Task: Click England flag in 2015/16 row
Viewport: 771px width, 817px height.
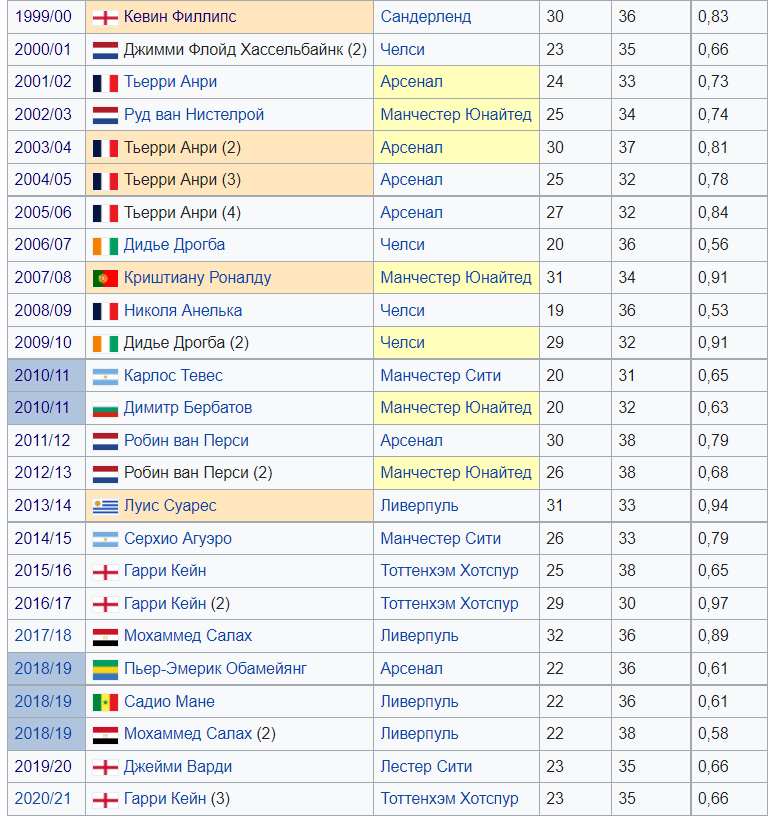Action: click(x=105, y=572)
